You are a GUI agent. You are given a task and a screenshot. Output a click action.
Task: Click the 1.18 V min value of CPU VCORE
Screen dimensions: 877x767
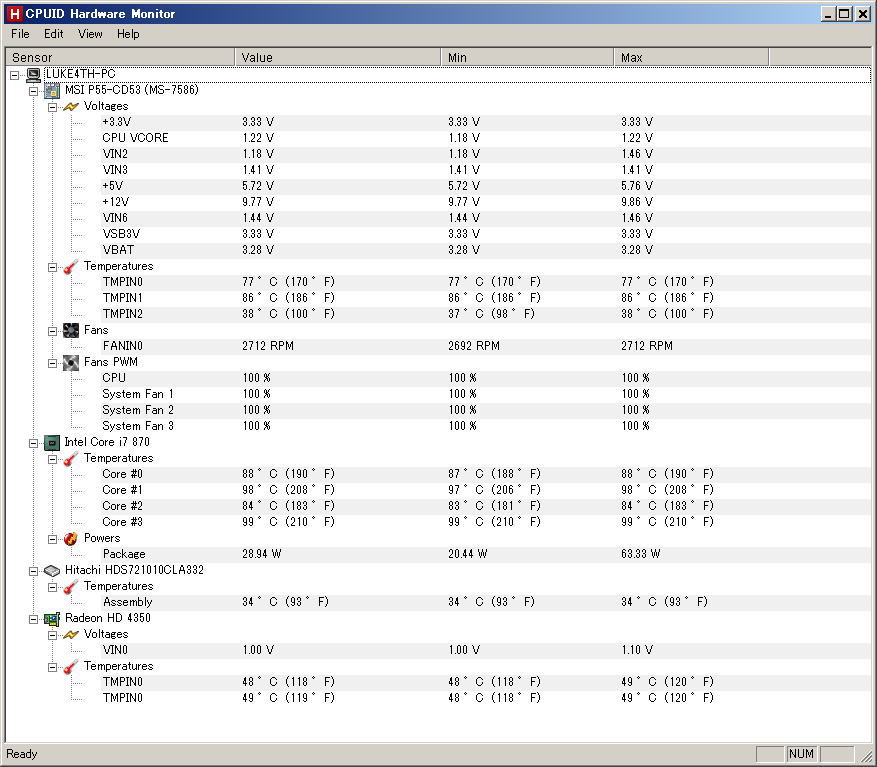464,138
